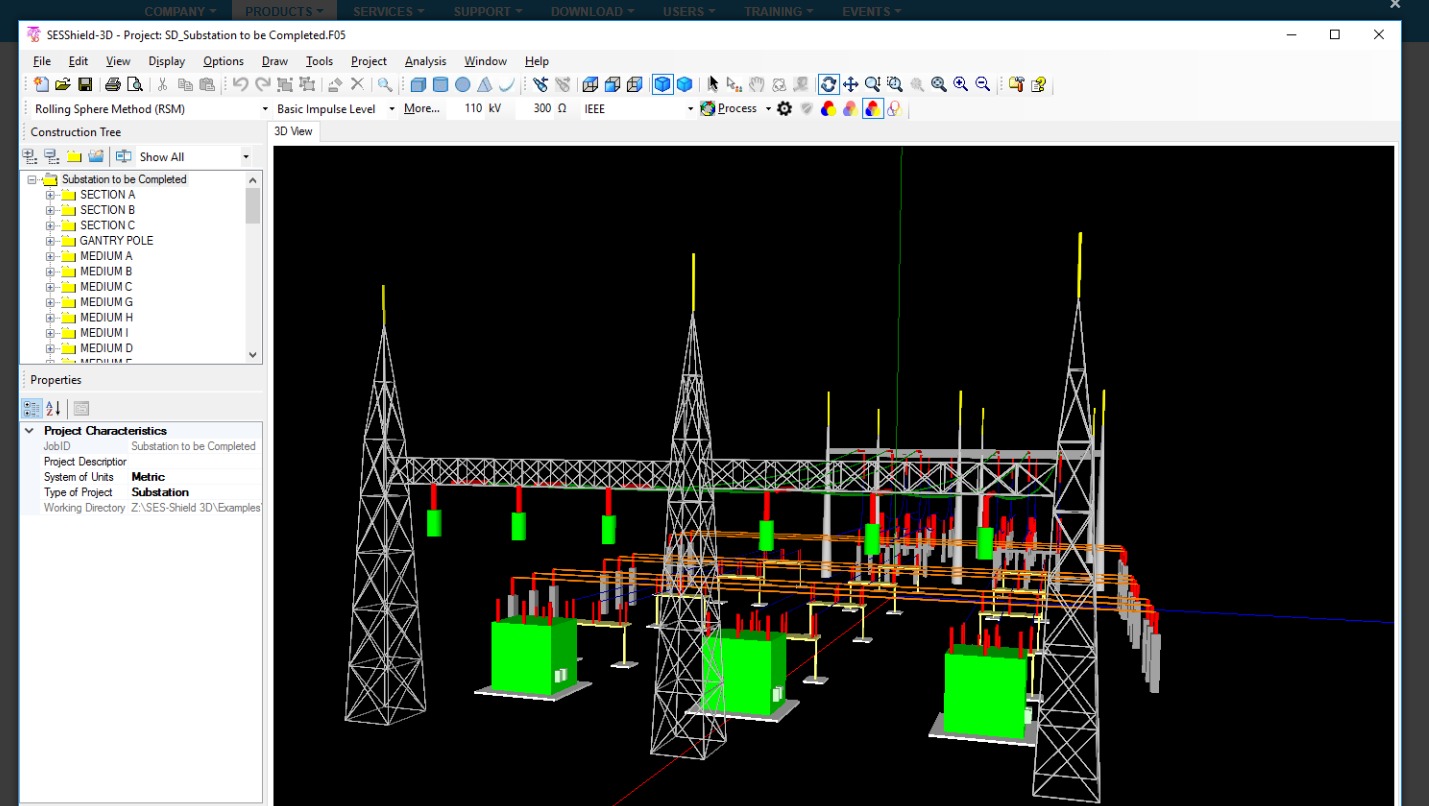Toggle categorized view in Properties panel
Image resolution: width=1429 pixels, height=806 pixels.
[32, 408]
